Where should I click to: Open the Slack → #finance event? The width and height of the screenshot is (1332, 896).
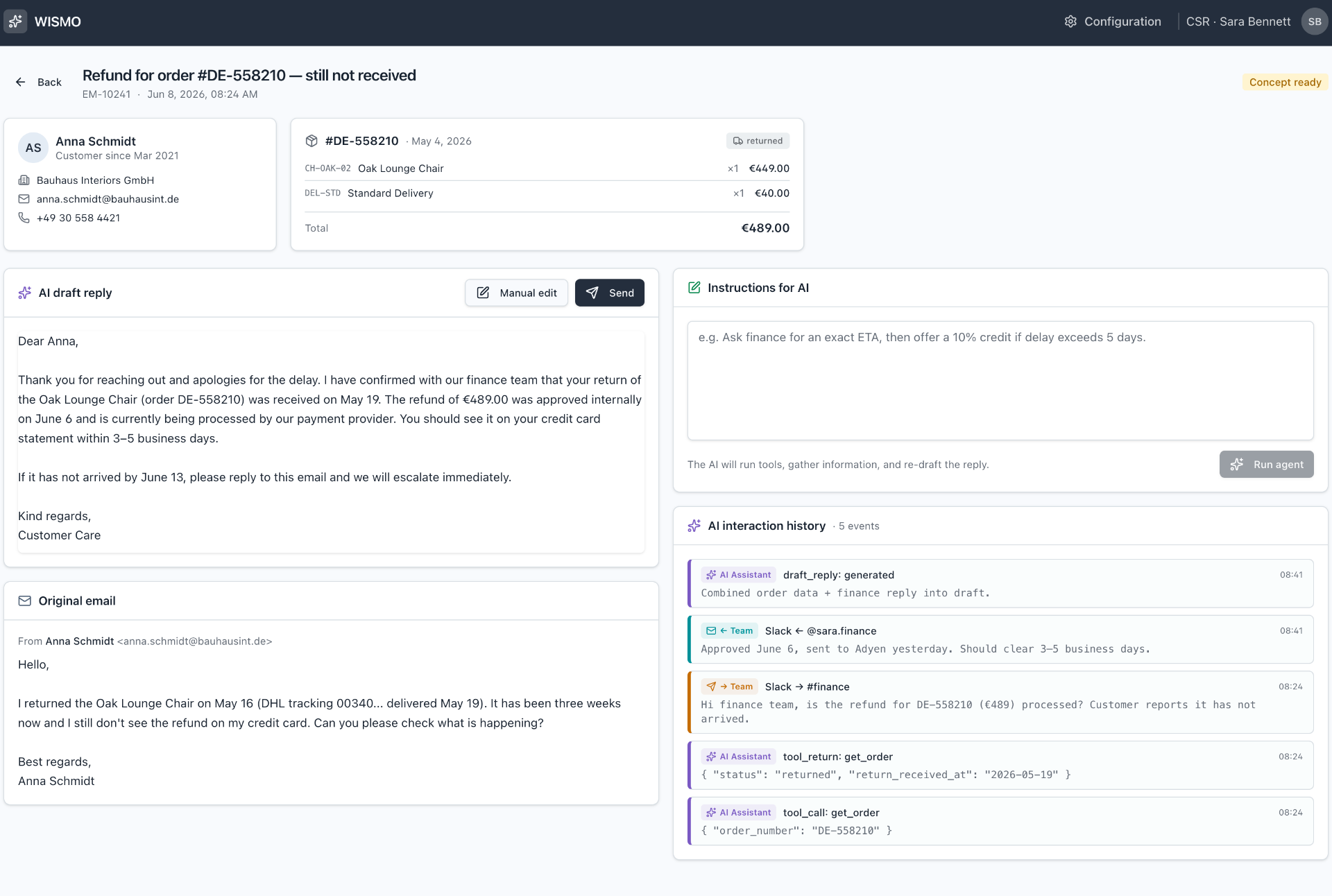pos(1000,702)
